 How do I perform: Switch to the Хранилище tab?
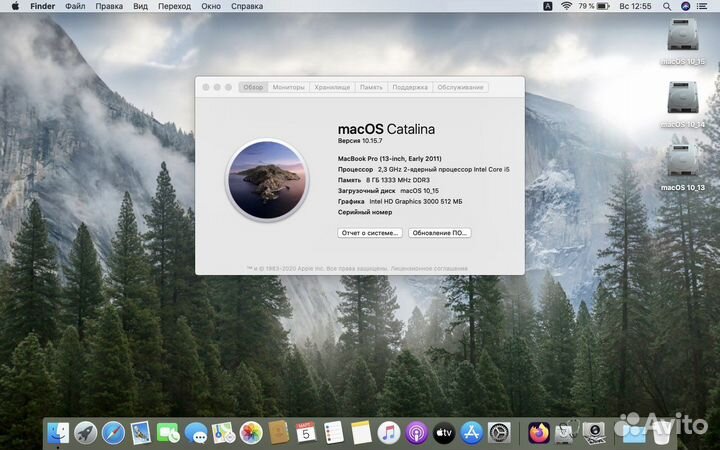pos(332,87)
